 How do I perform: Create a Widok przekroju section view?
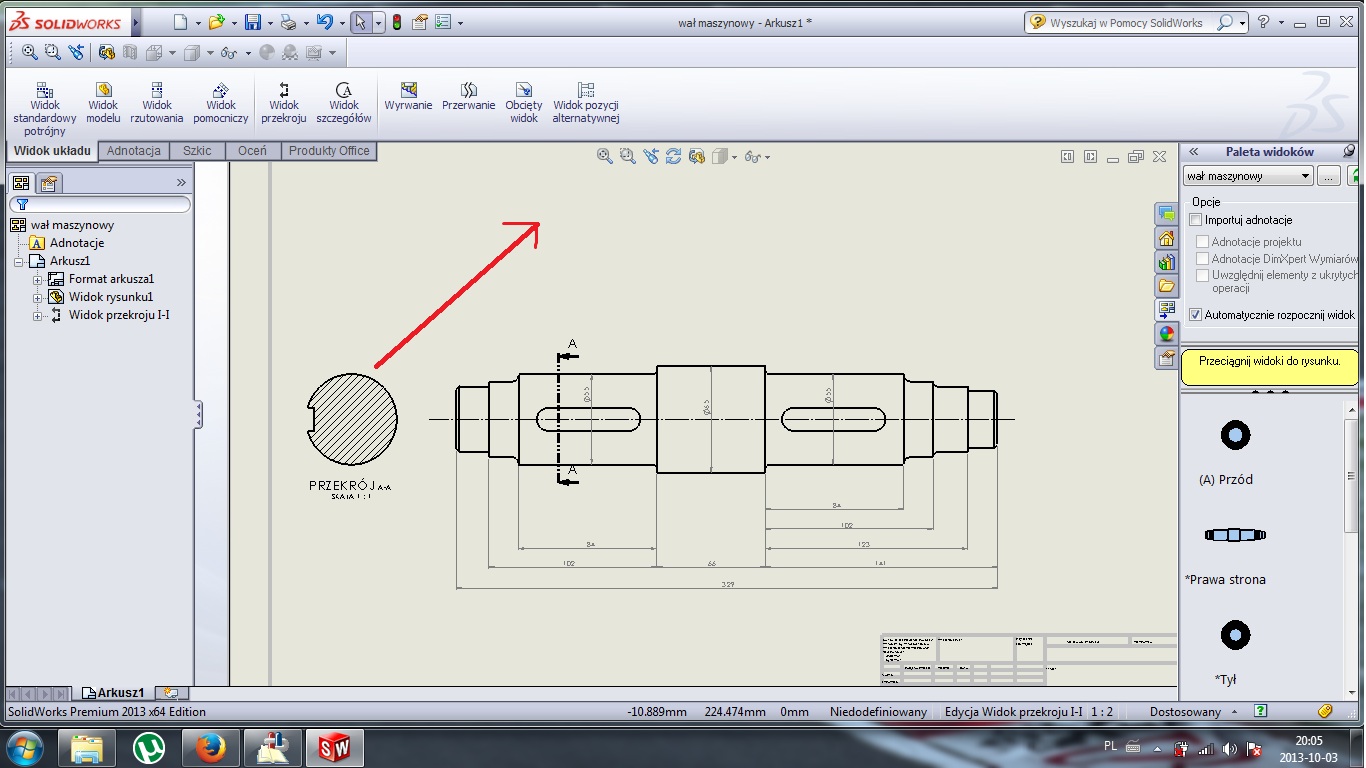[x=284, y=103]
